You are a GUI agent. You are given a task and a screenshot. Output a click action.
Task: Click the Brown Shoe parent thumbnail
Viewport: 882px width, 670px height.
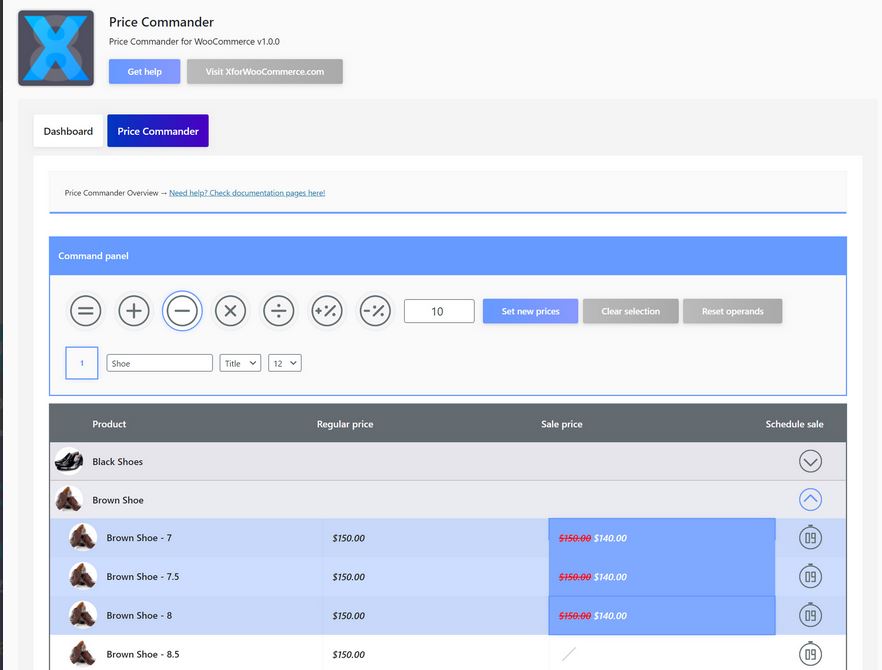(69, 500)
